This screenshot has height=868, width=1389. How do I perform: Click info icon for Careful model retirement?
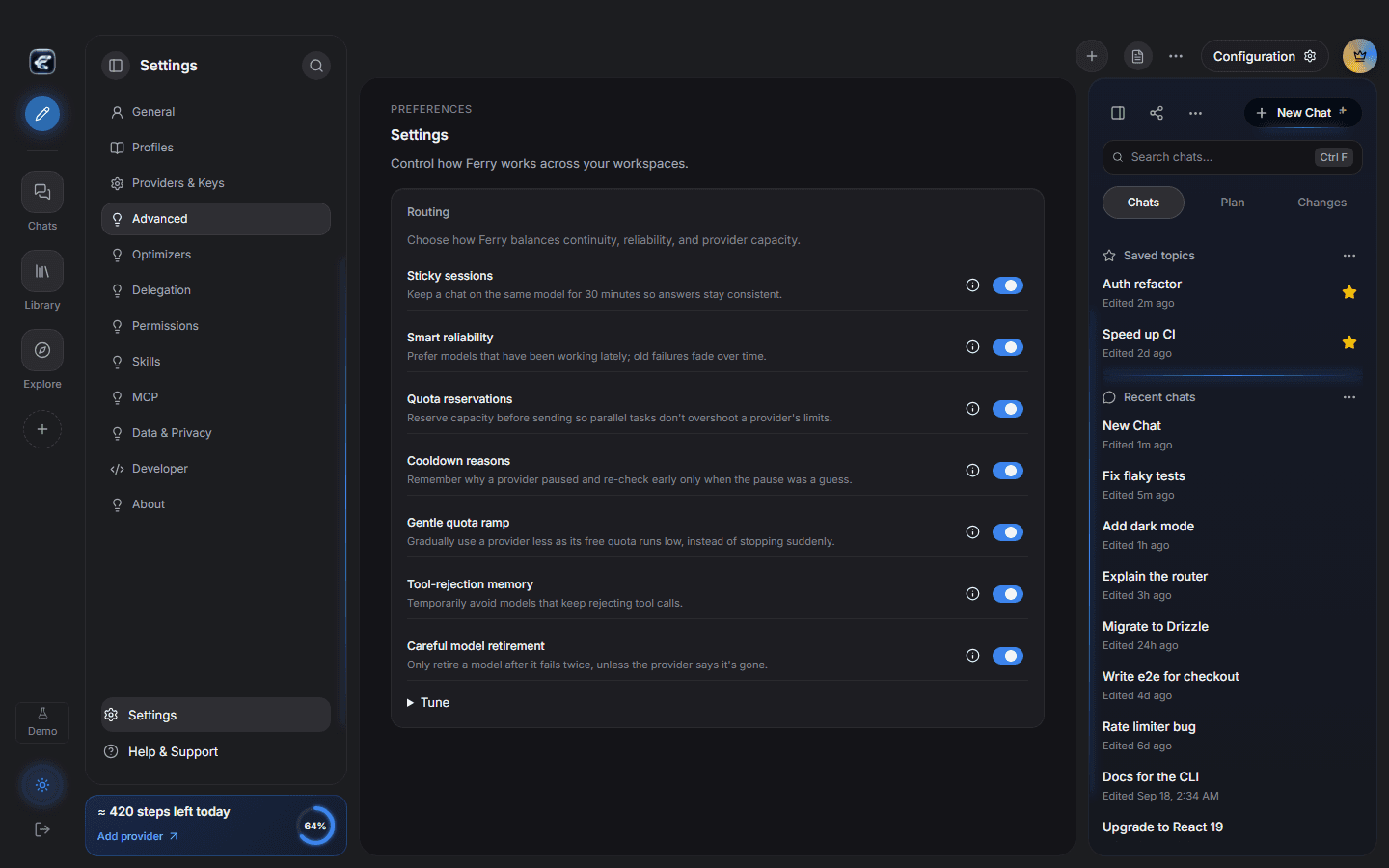(972, 656)
